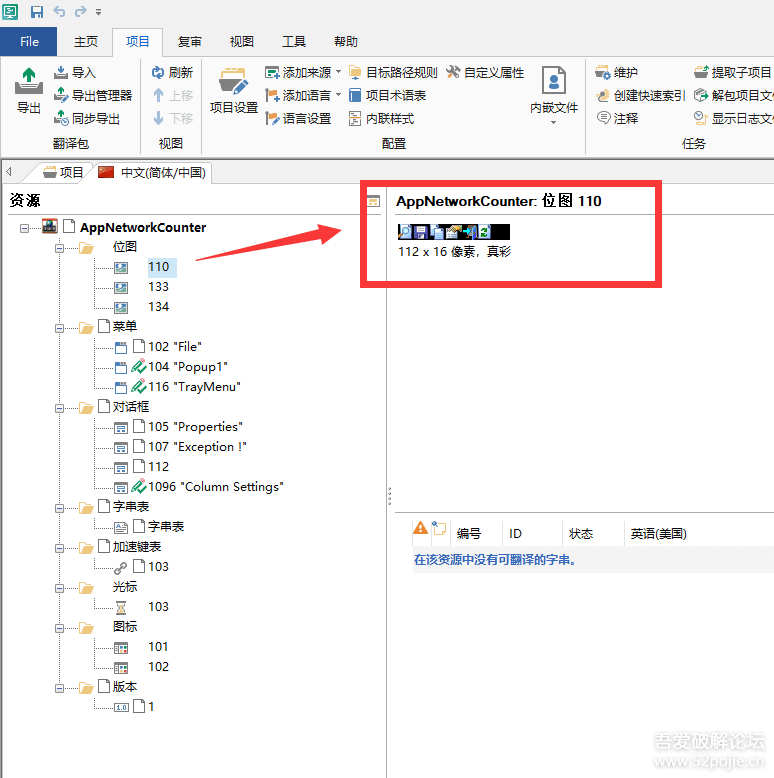The image size is (774, 778).
Task: Select the 项目 document tab
Action: point(63,172)
